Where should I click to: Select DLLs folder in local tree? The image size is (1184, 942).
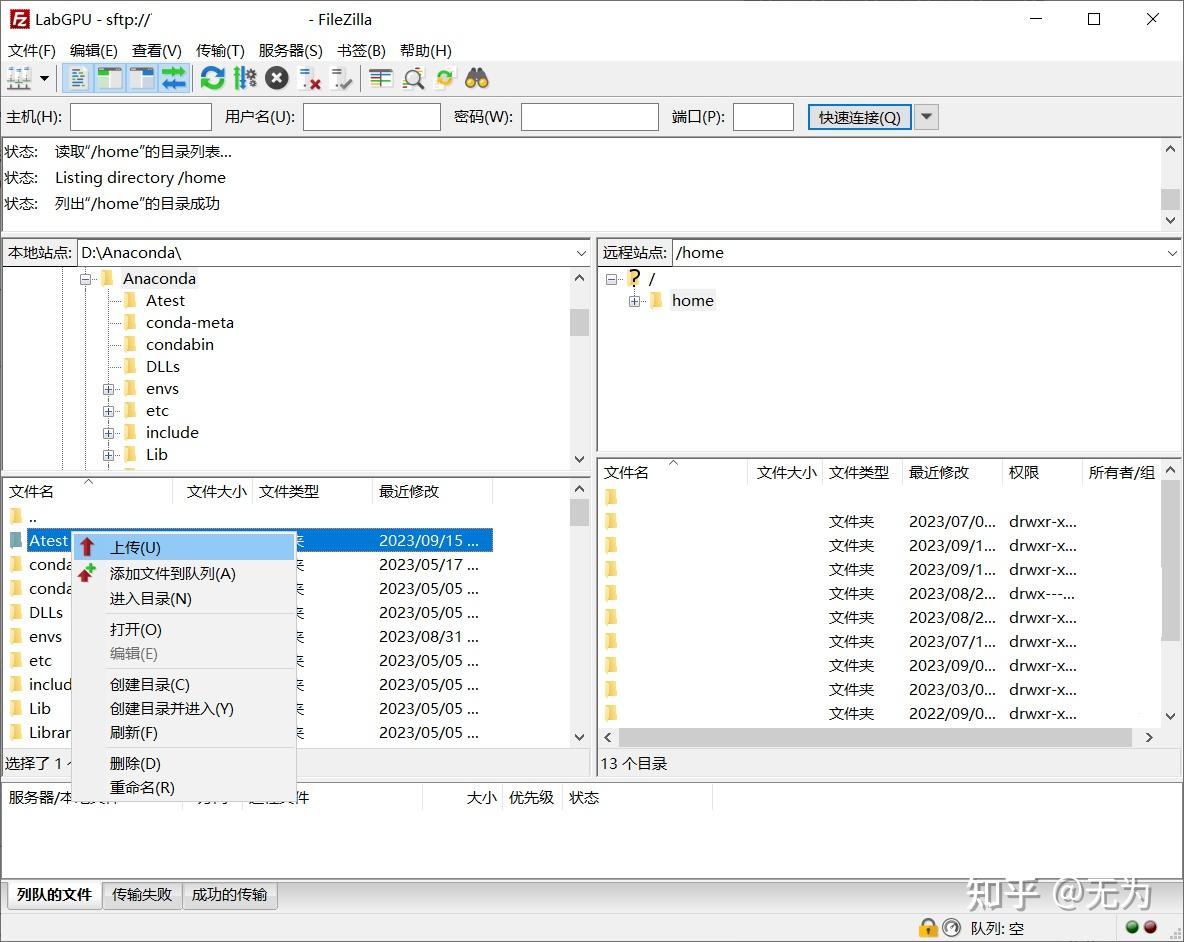(x=162, y=367)
